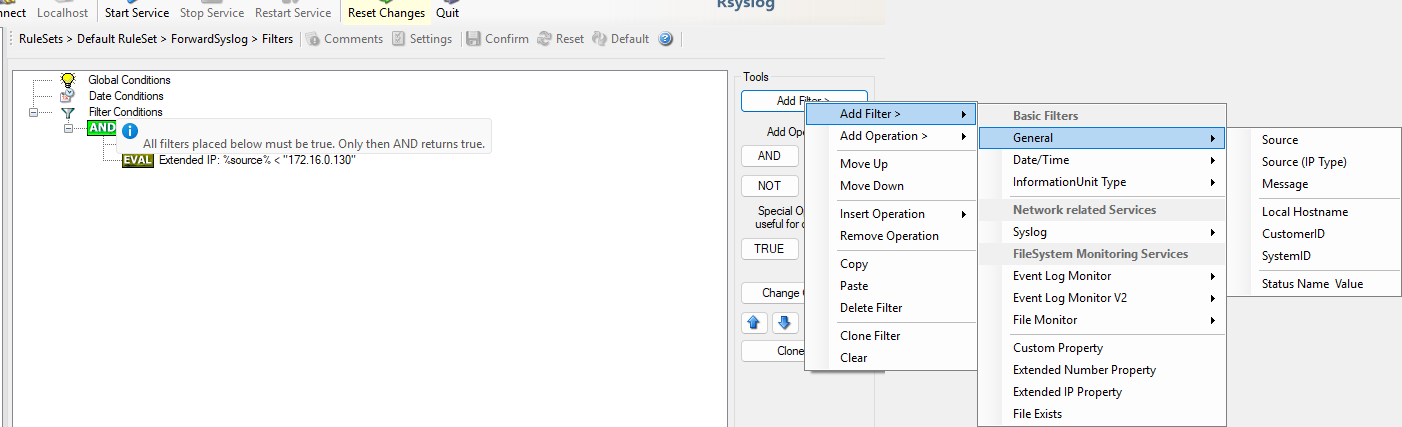Expand the Insert Operation submenu
1402x427 pixels.
pyautogui.click(x=891, y=214)
